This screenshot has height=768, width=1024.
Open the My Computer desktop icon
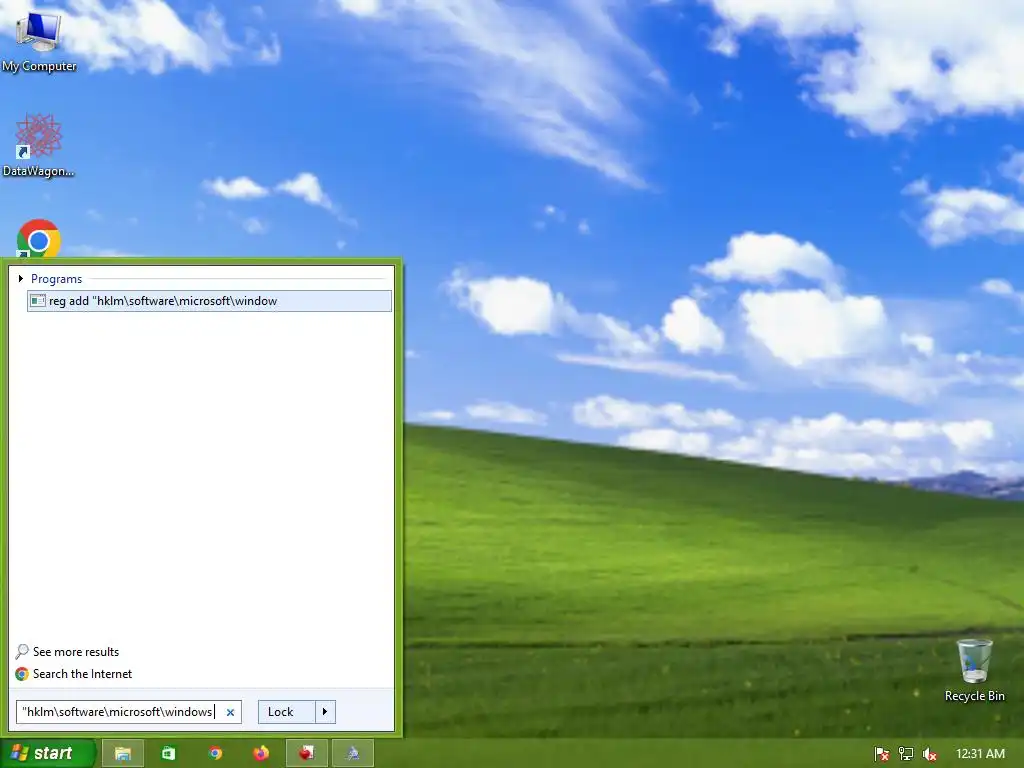39,42
